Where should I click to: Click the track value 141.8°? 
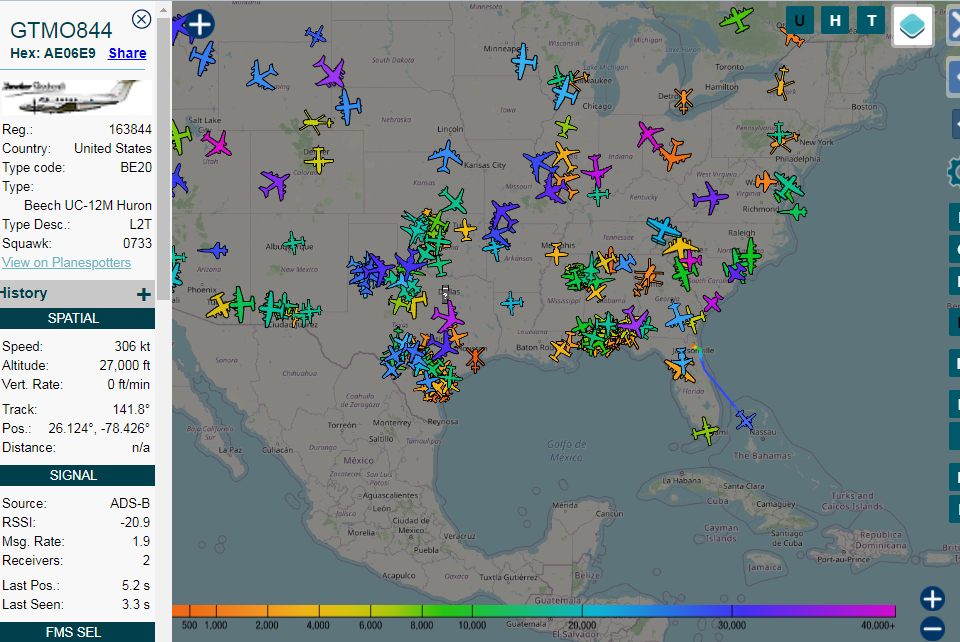(x=131, y=409)
